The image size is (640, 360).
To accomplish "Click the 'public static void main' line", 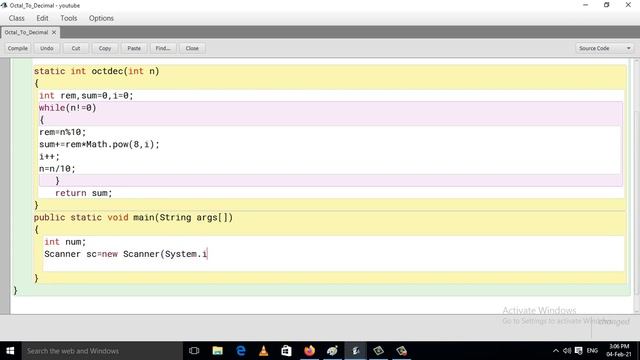I will point(133,218).
